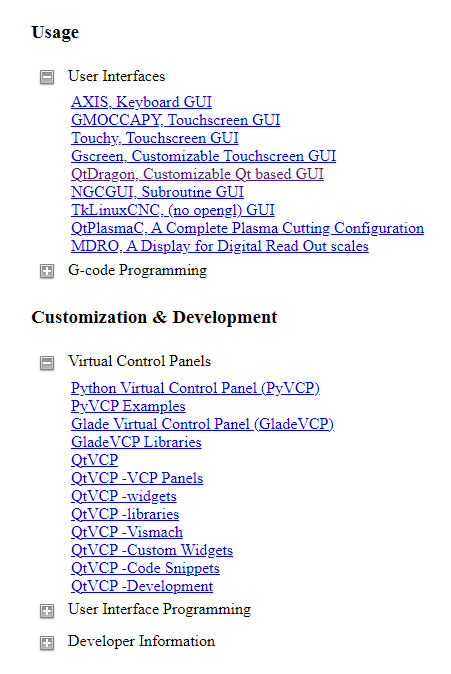Open Gscreen, Customizable Touchscreen GUI link
Viewport: 451px width, 674px height.
pos(203,156)
